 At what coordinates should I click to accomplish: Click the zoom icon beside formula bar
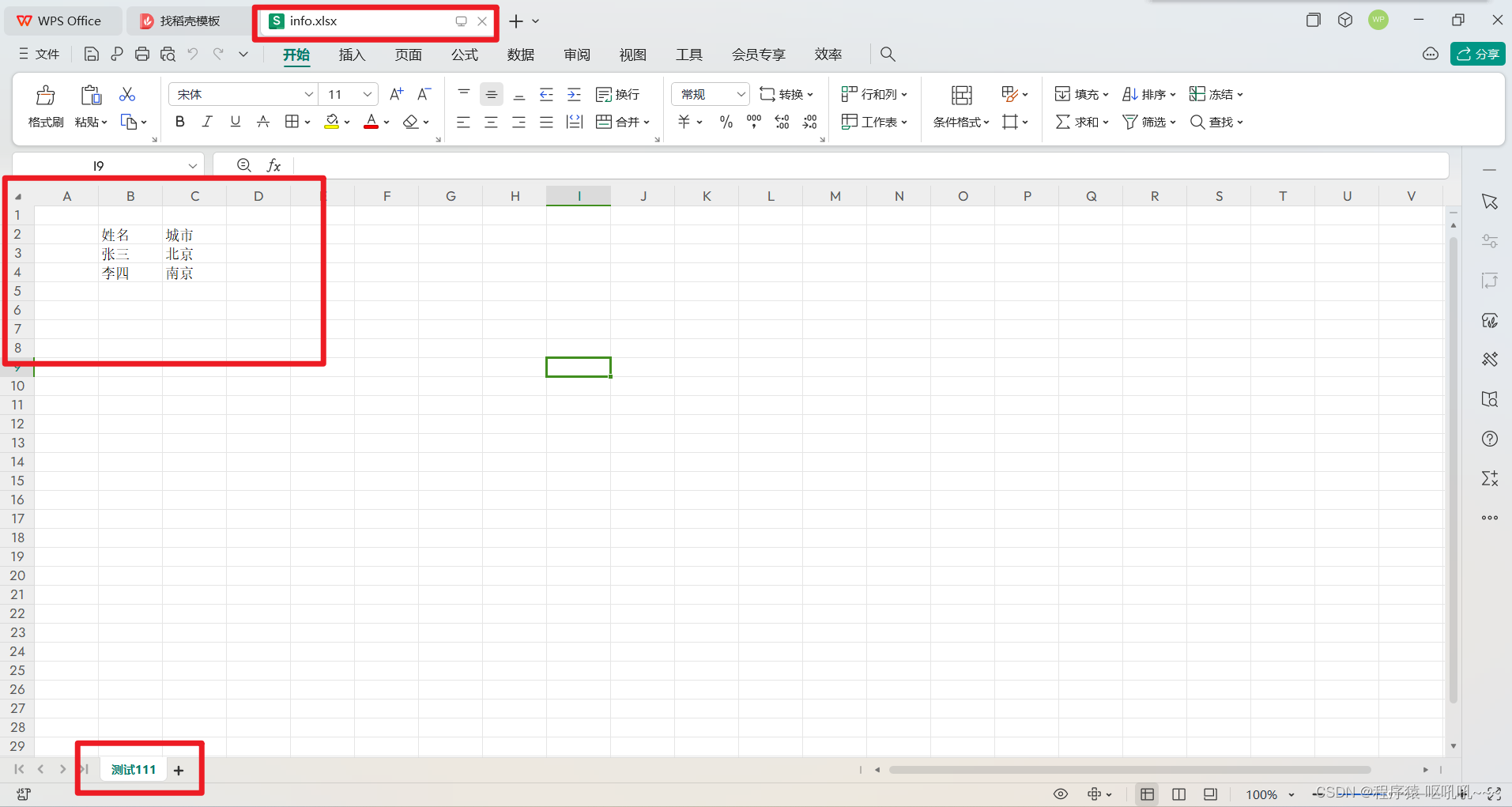[244, 165]
